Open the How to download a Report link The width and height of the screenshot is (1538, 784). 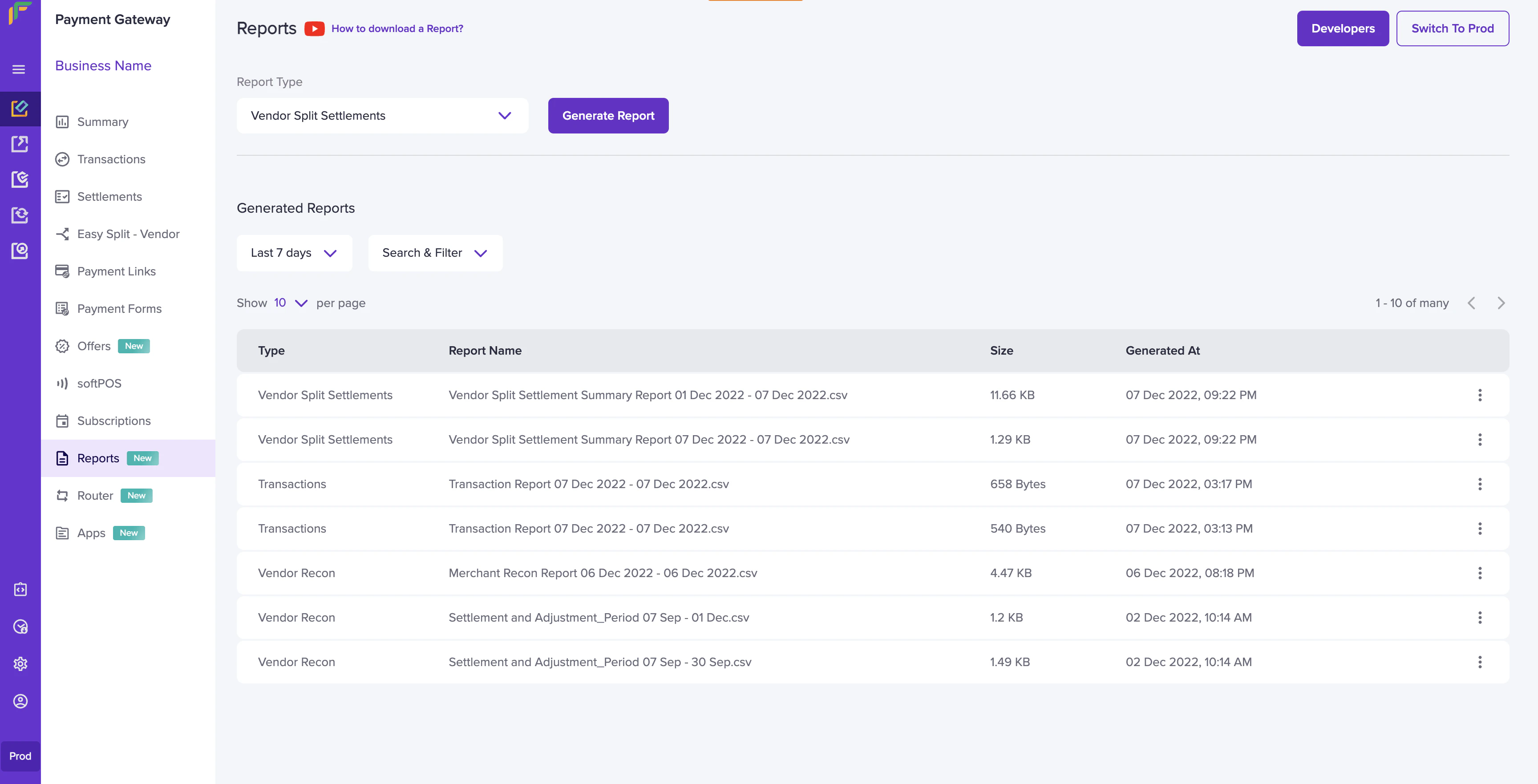[x=397, y=28]
